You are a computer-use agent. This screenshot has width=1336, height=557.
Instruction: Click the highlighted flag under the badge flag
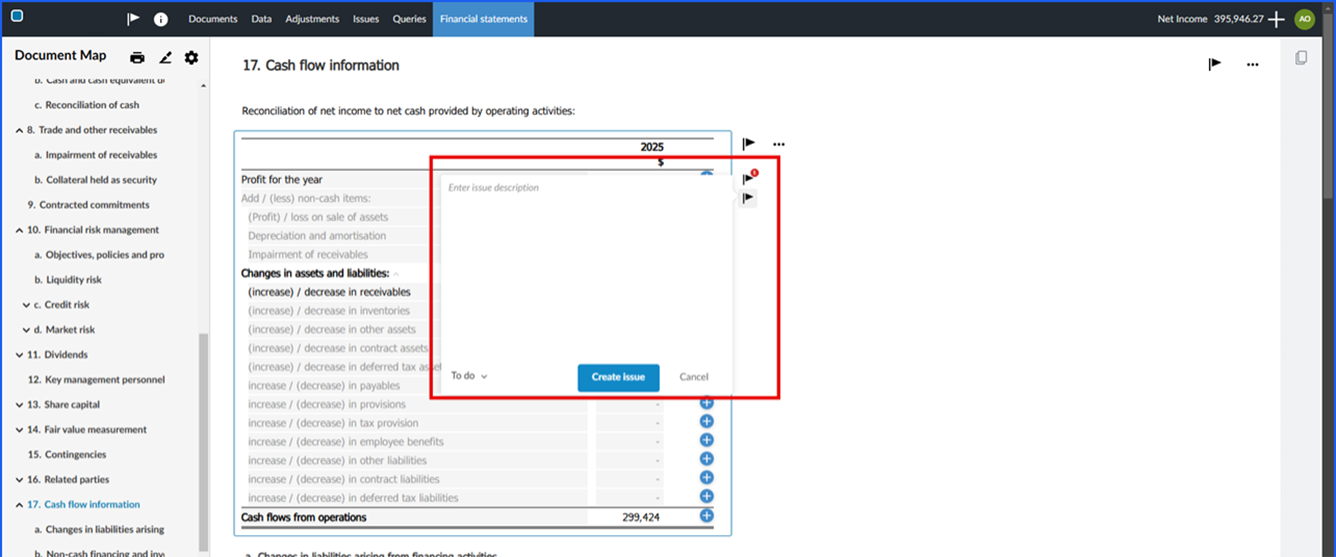point(748,199)
